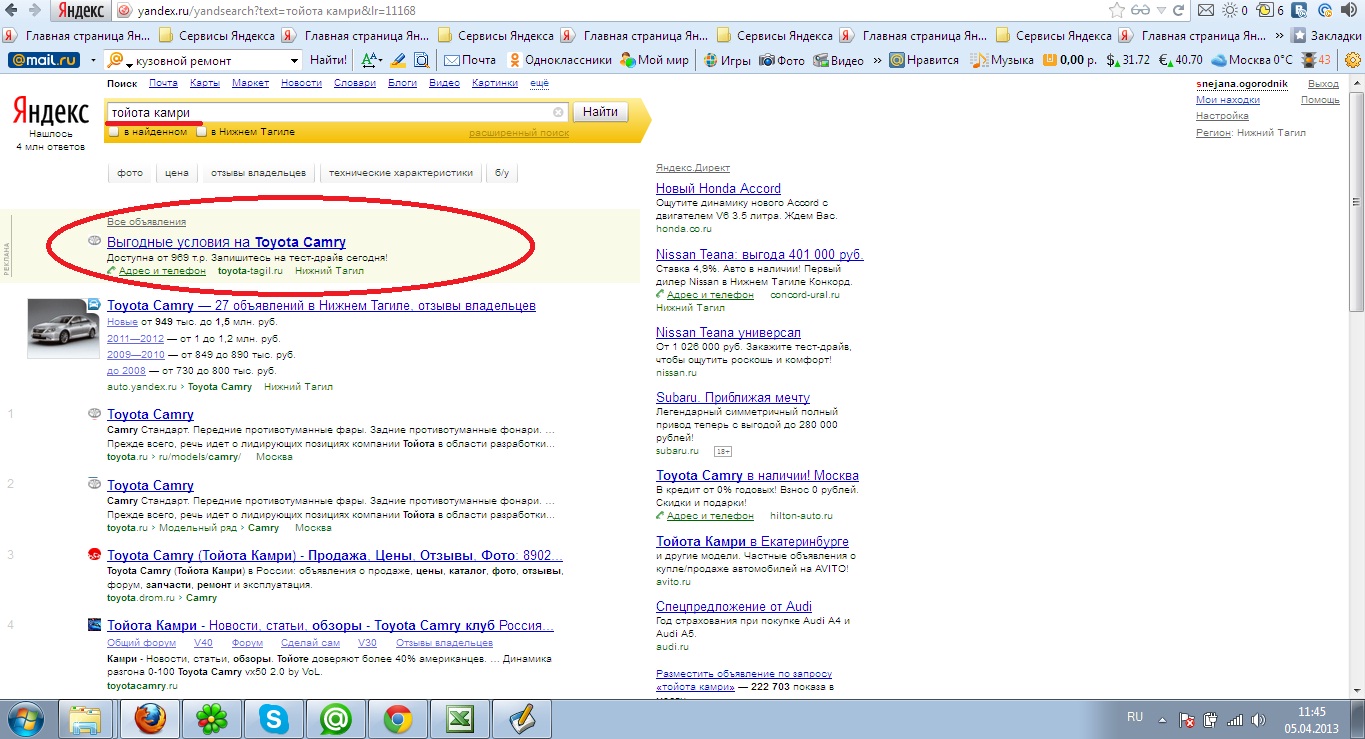Open the Mail.ru toolbar settings gear
The height and width of the screenshot is (739, 1365).
[x=1353, y=60]
